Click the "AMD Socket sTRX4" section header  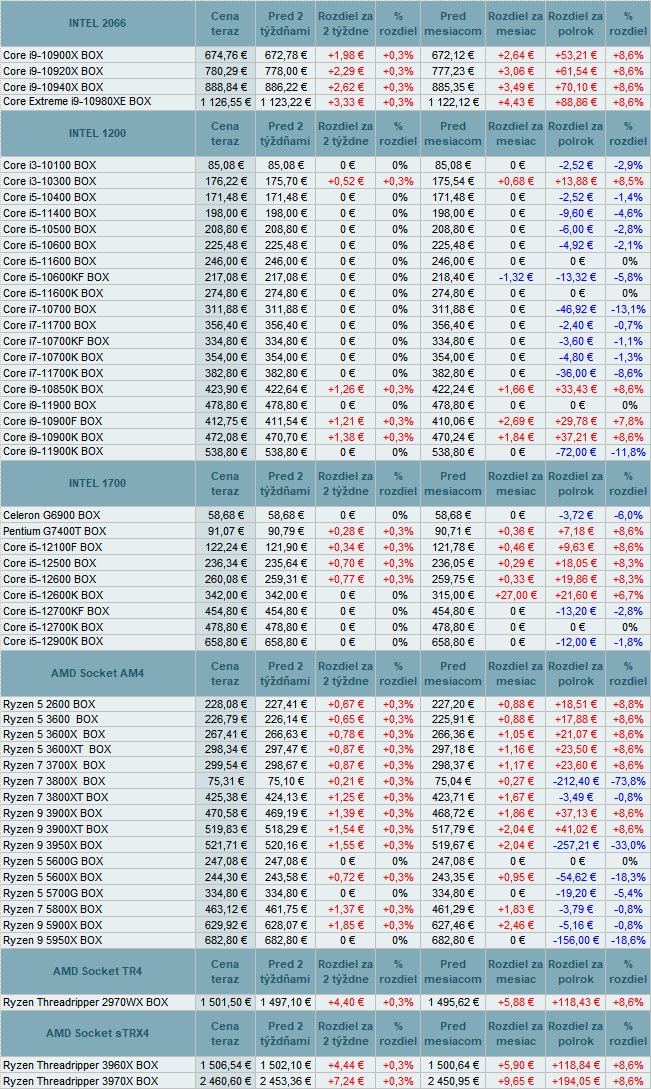pyautogui.click(x=97, y=1033)
